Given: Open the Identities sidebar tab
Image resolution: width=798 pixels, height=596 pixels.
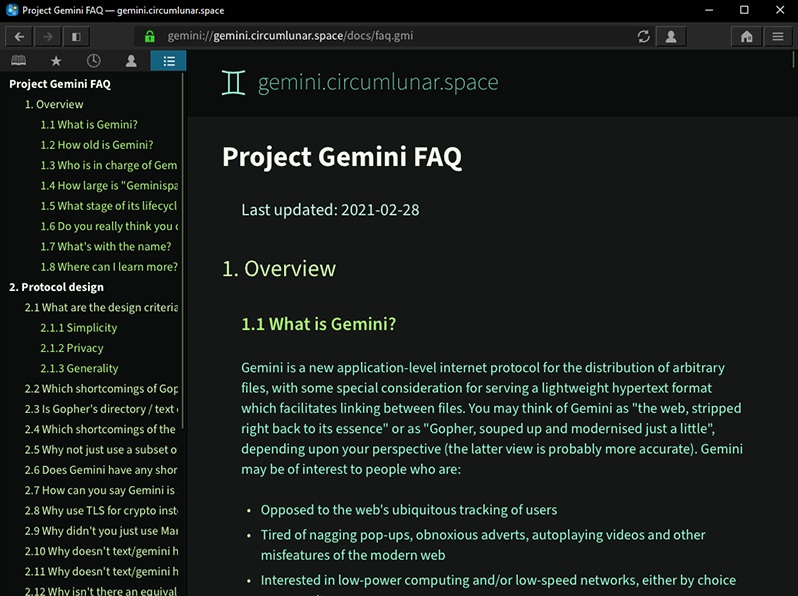Looking at the screenshot, I should (131, 61).
